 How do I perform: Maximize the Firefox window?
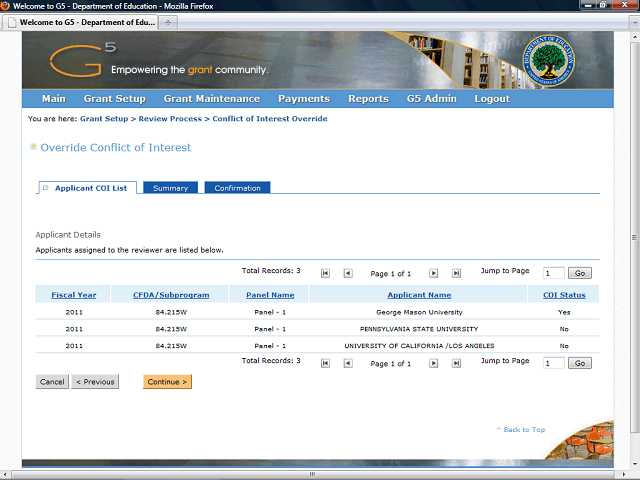click(602, 5)
